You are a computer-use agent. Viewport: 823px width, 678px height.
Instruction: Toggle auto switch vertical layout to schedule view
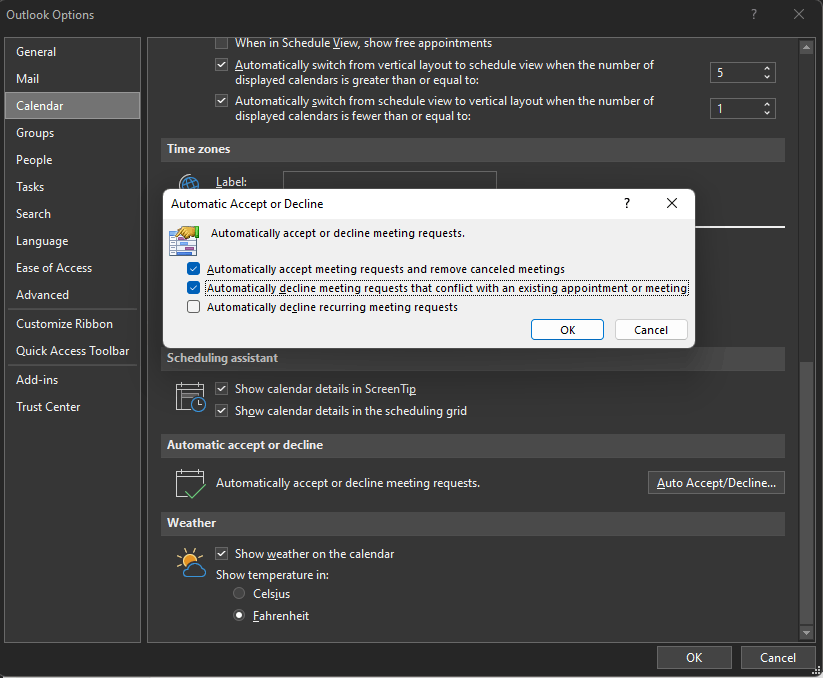221,65
